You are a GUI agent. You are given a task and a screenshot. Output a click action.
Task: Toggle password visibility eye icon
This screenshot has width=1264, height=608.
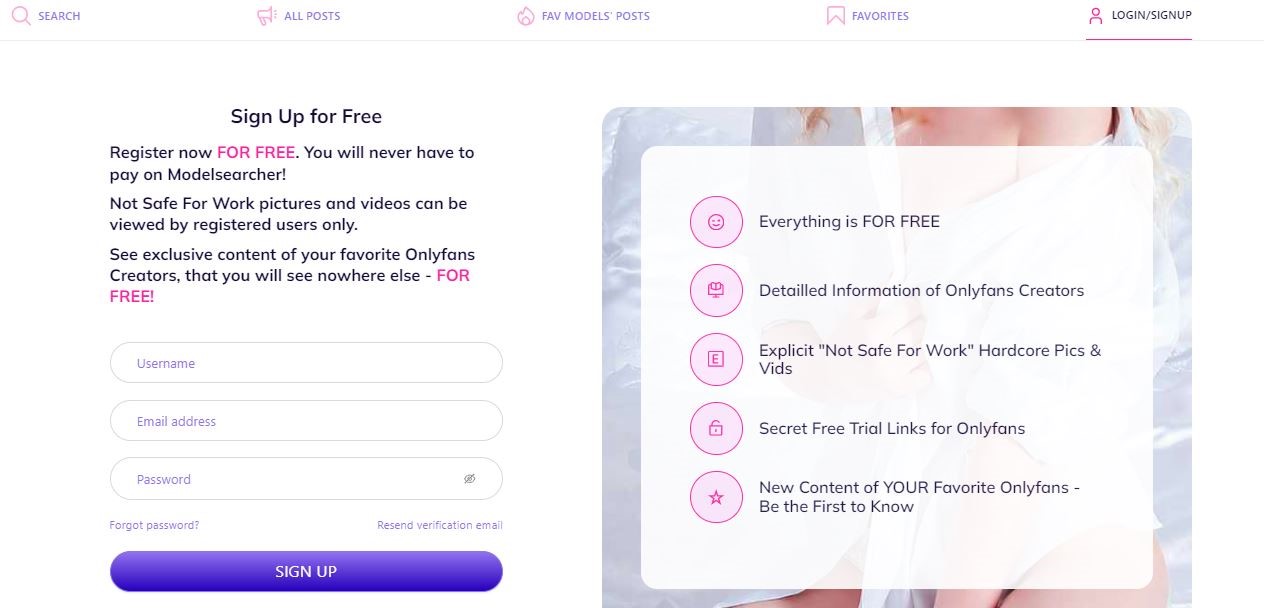(x=470, y=479)
